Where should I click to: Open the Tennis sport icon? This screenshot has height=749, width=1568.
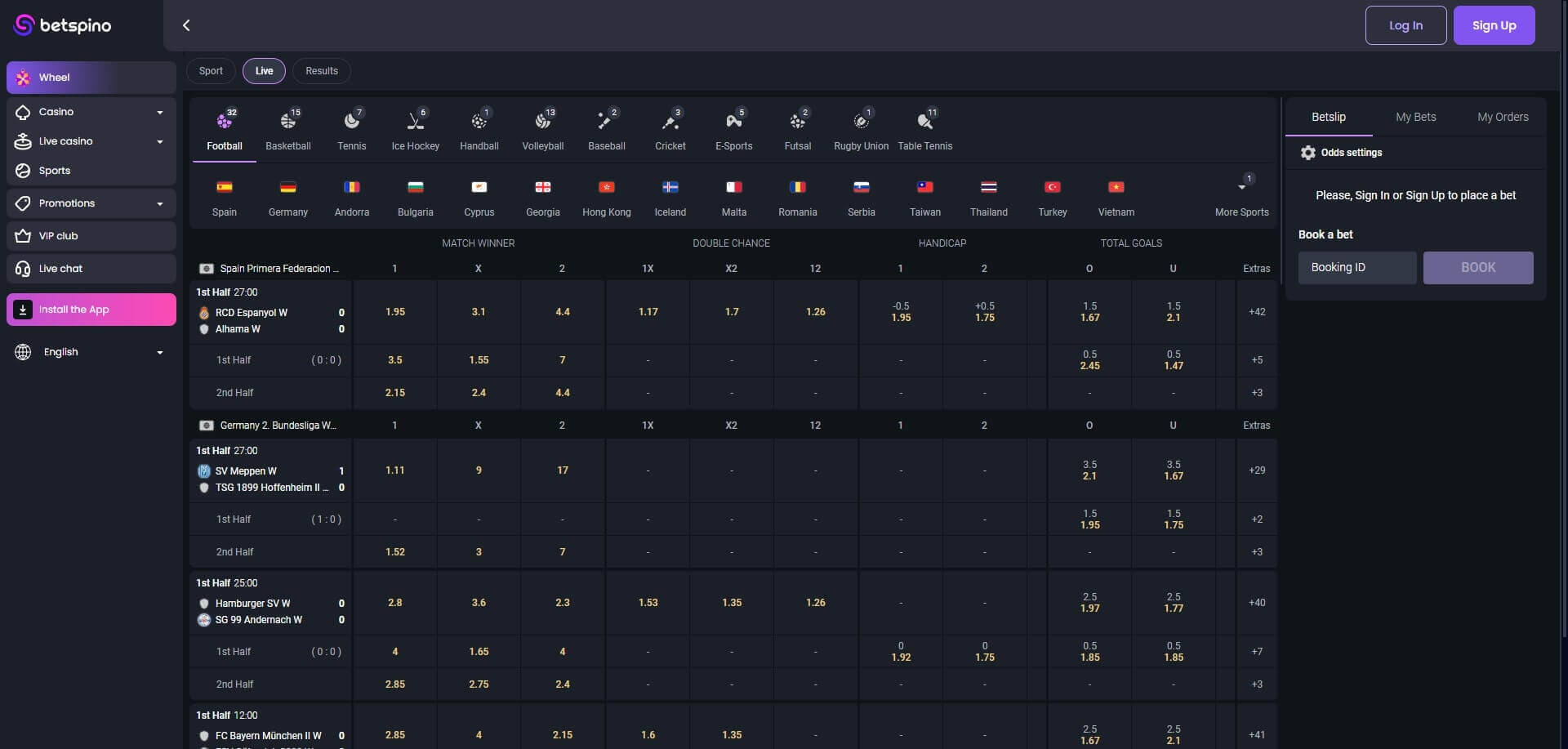click(x=351, y=121)
